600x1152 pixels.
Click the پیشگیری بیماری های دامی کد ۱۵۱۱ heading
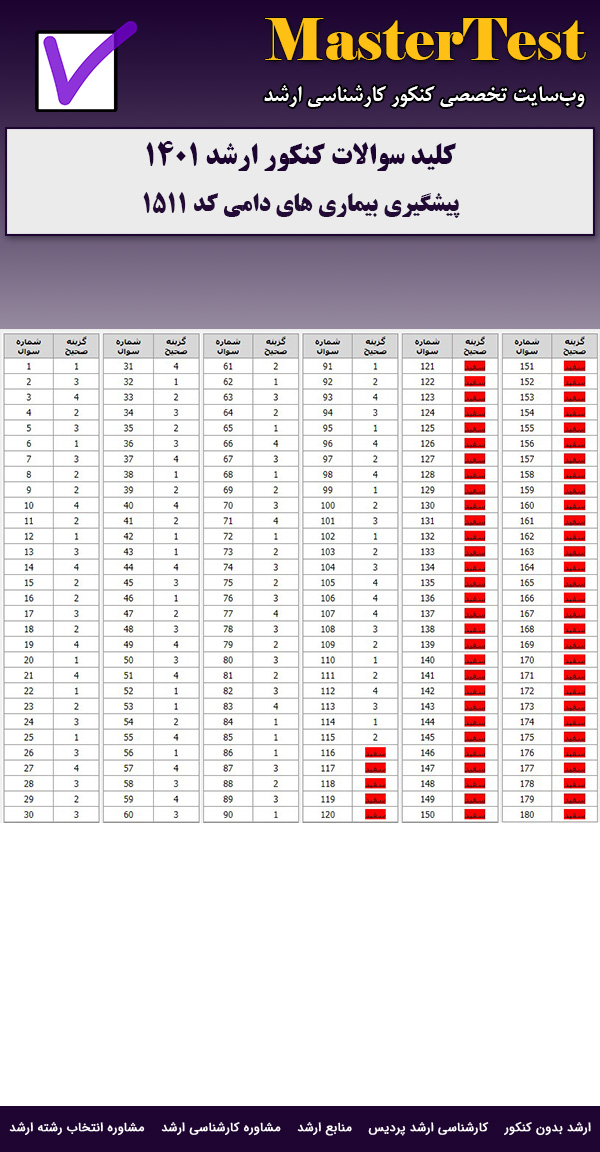tap(300, 203)
